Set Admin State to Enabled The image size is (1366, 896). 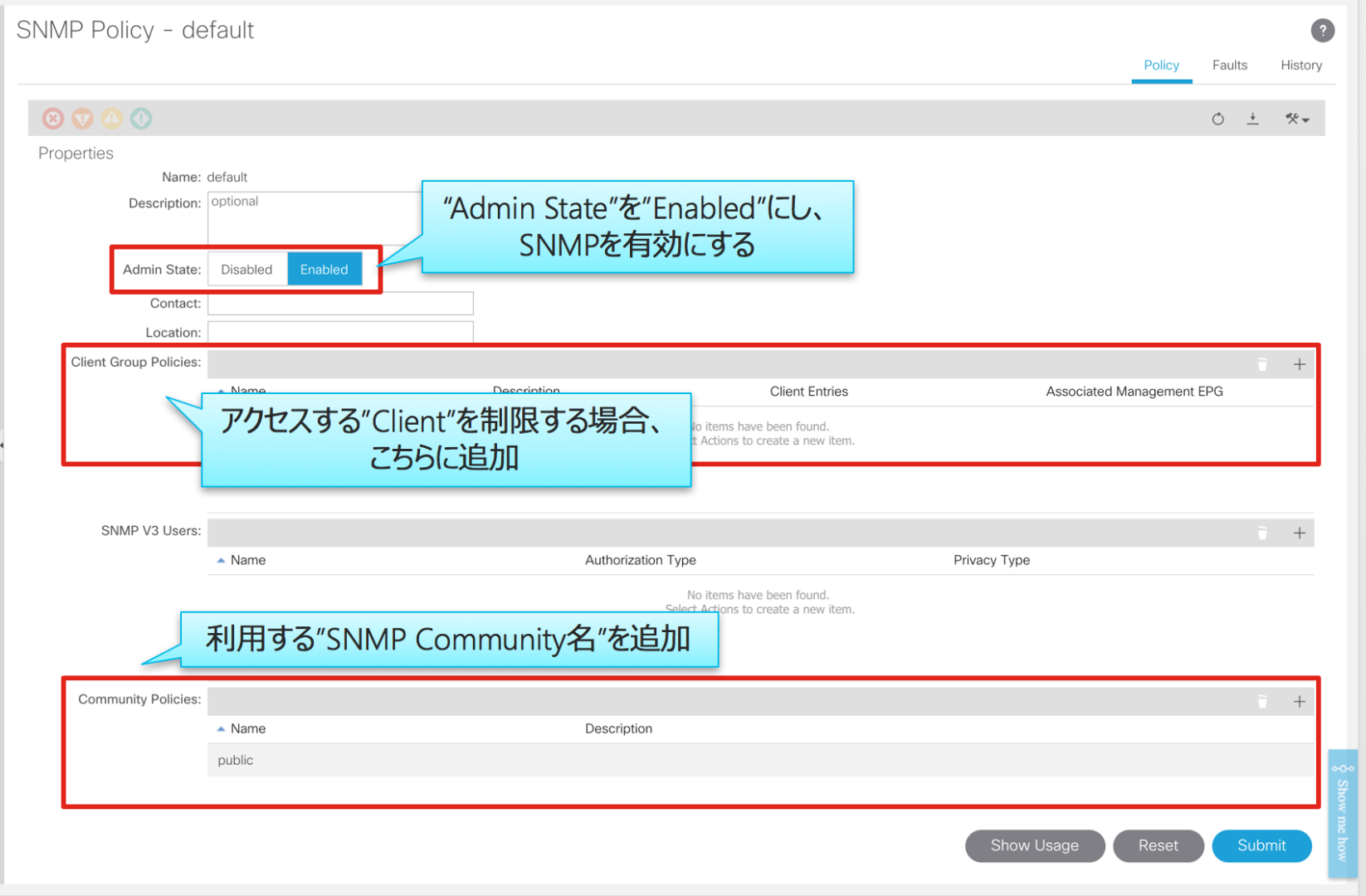click(x=324, y=270)
